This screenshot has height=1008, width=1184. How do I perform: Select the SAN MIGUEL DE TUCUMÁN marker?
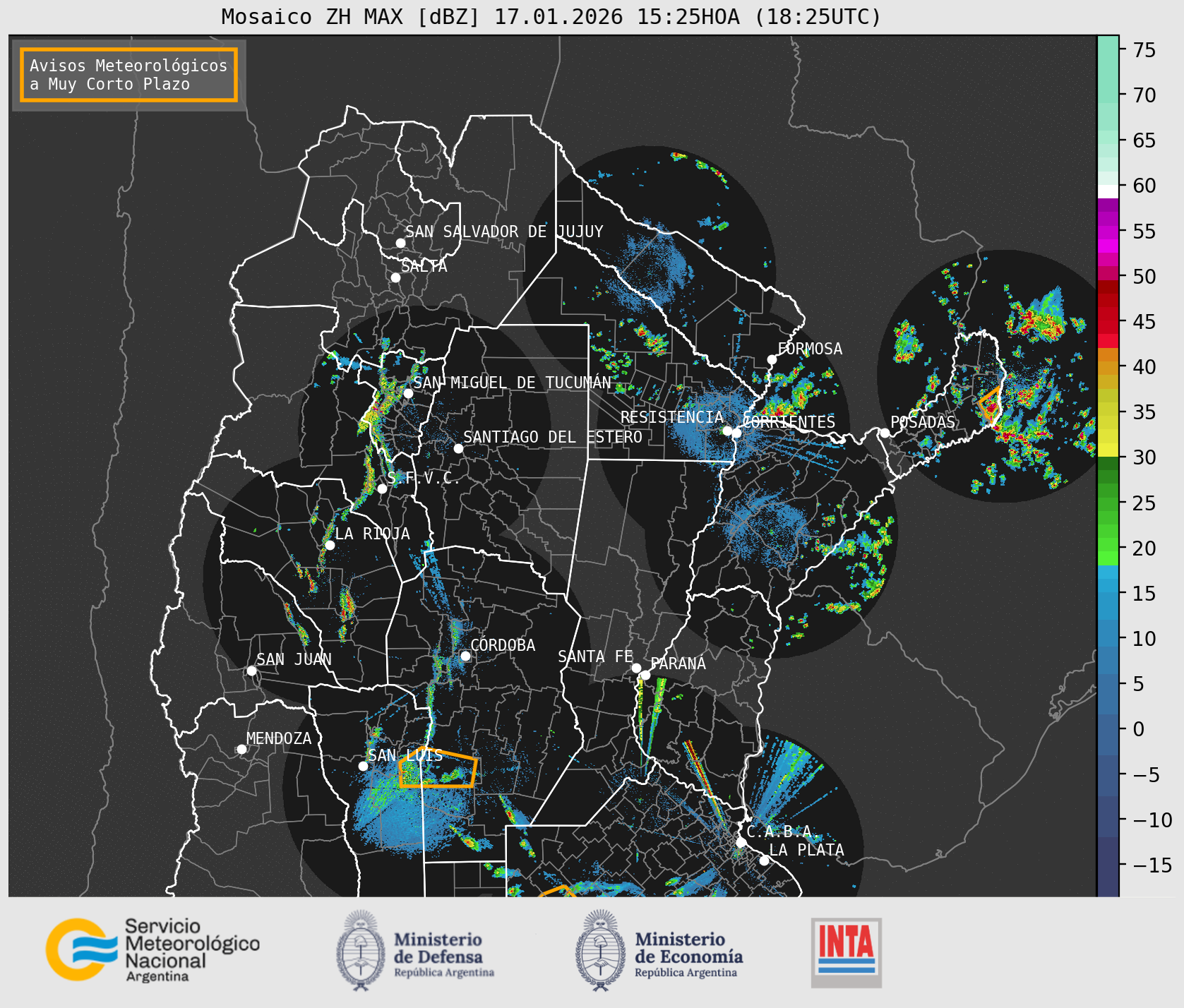pyautogui.click(x=408, y=393)
